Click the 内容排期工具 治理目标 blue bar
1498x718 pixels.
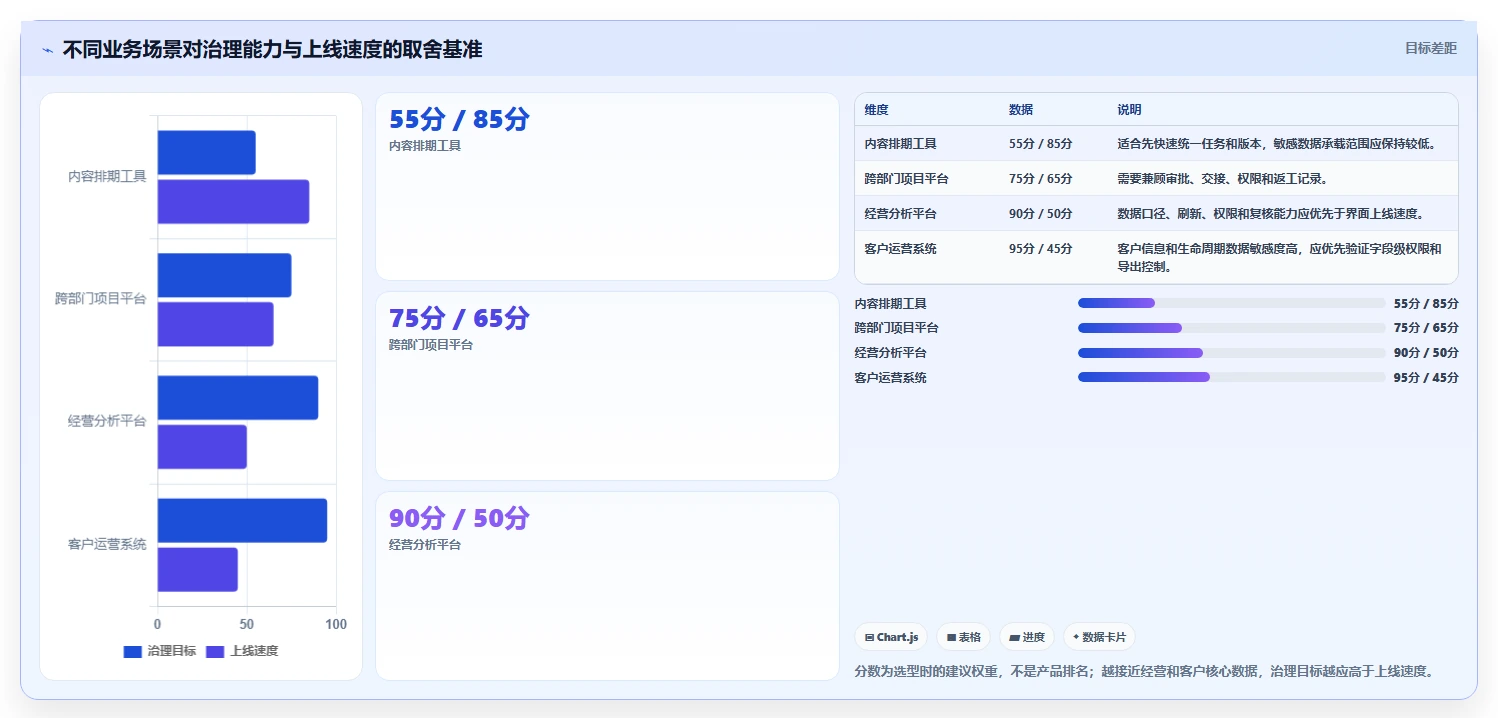pyautogui.click(x=206, y=152)
